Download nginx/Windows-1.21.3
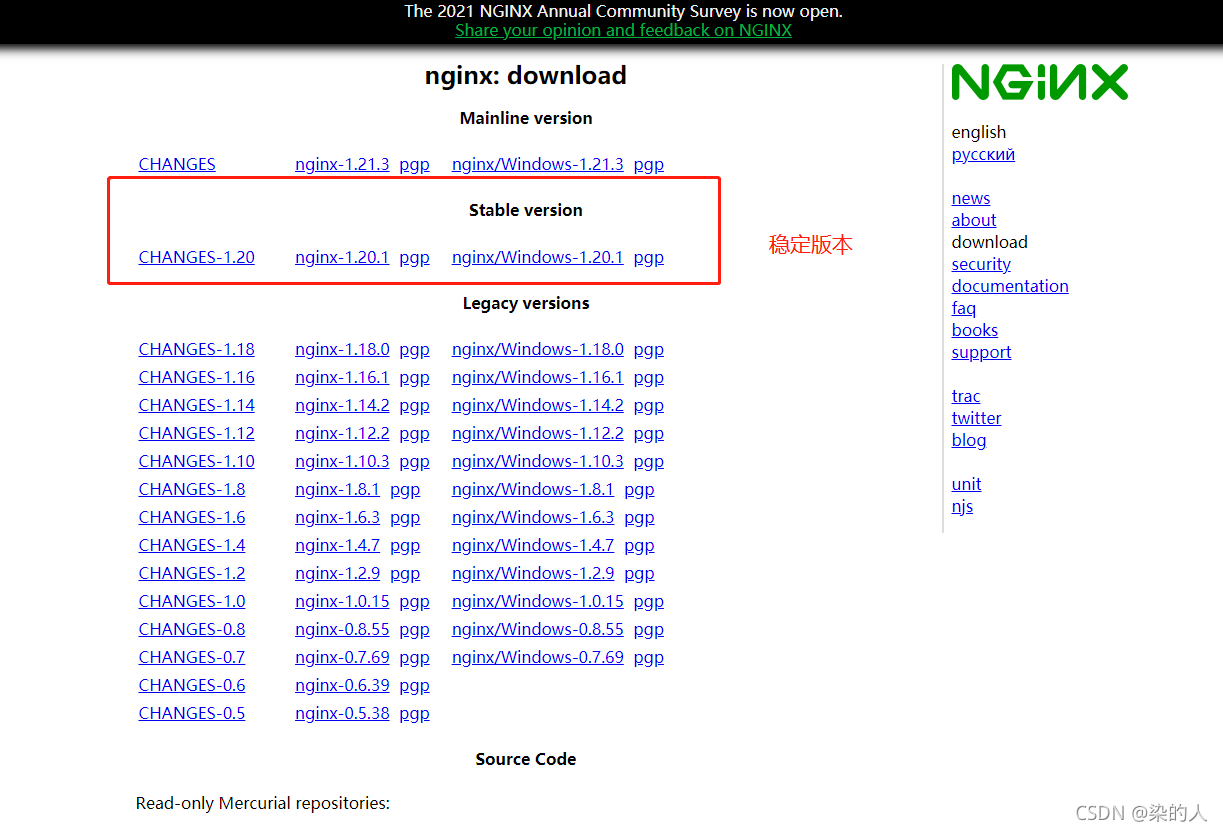This screenshot has width=1223, height=831. 537,164
